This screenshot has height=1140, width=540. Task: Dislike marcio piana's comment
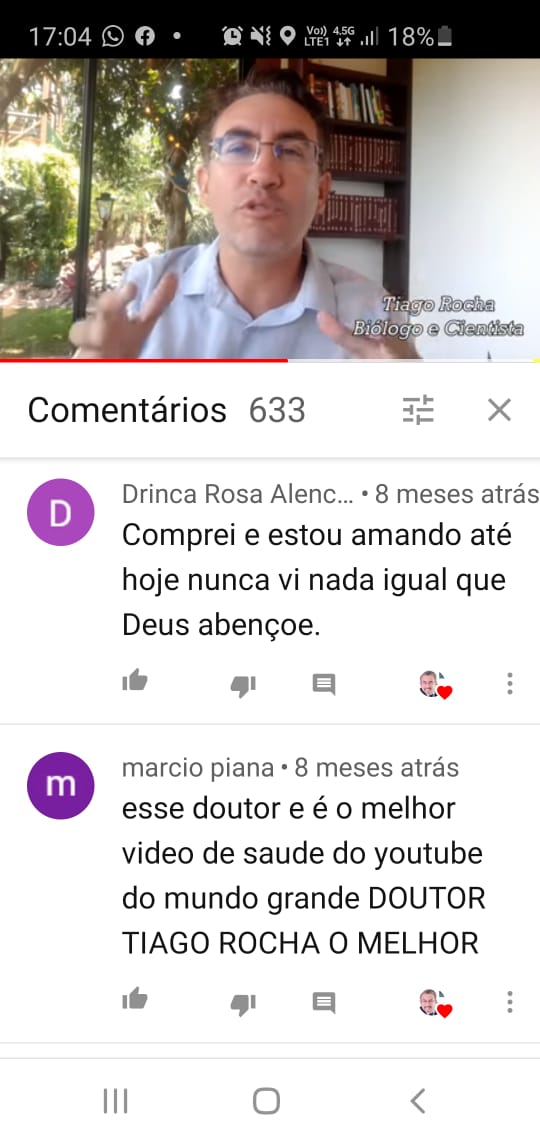pyautogui.click(x=243, y=1004)
